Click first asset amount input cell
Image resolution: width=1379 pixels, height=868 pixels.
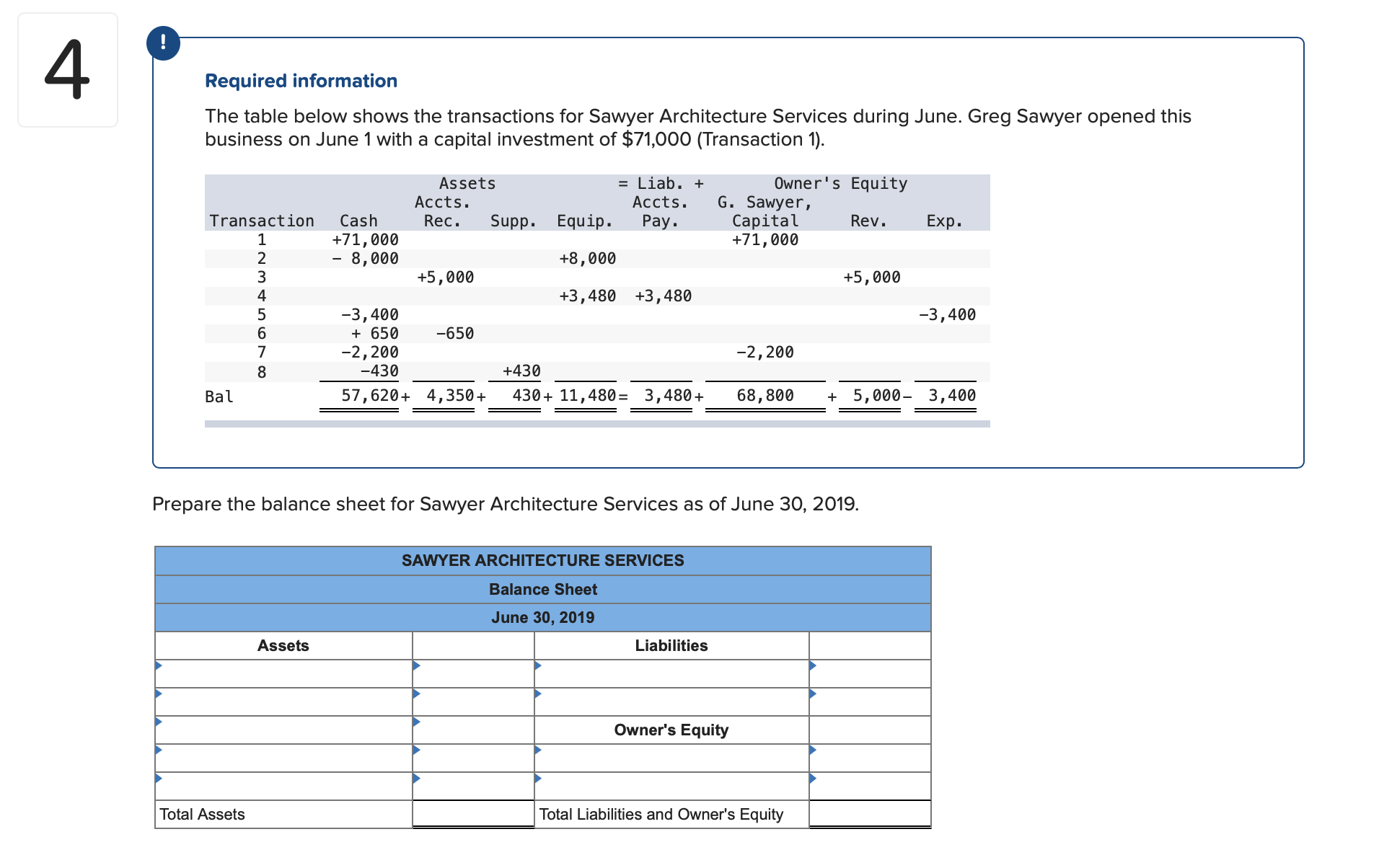click(x=473, y=674)
